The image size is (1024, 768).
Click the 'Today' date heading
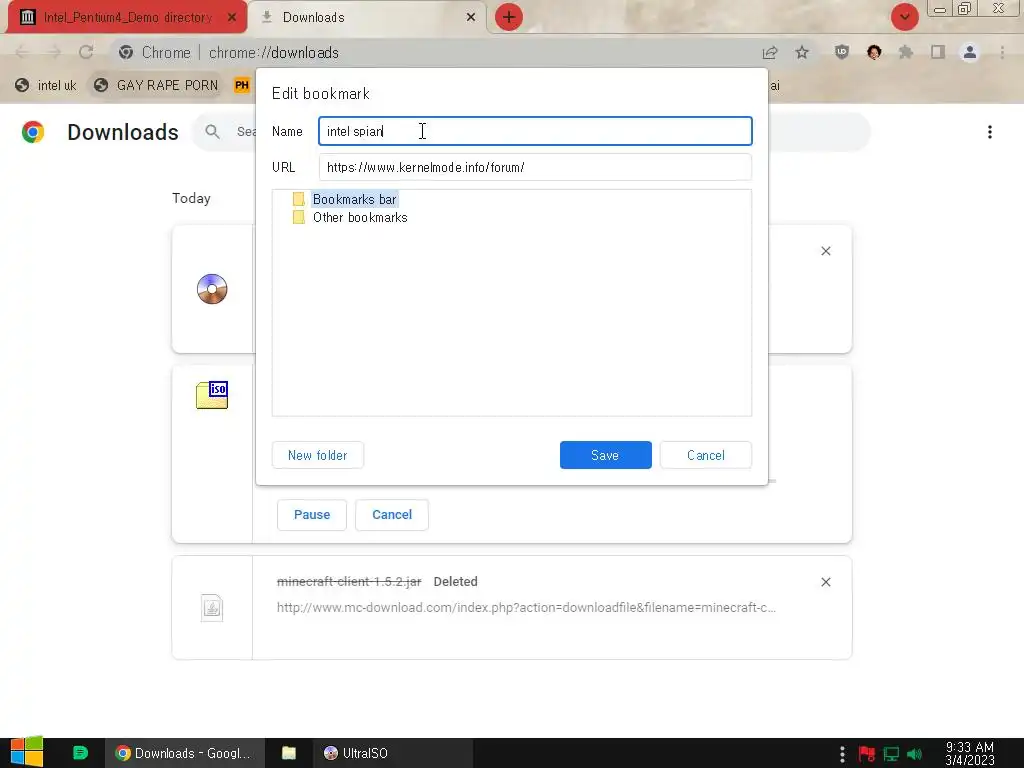[x=191, y=199]
